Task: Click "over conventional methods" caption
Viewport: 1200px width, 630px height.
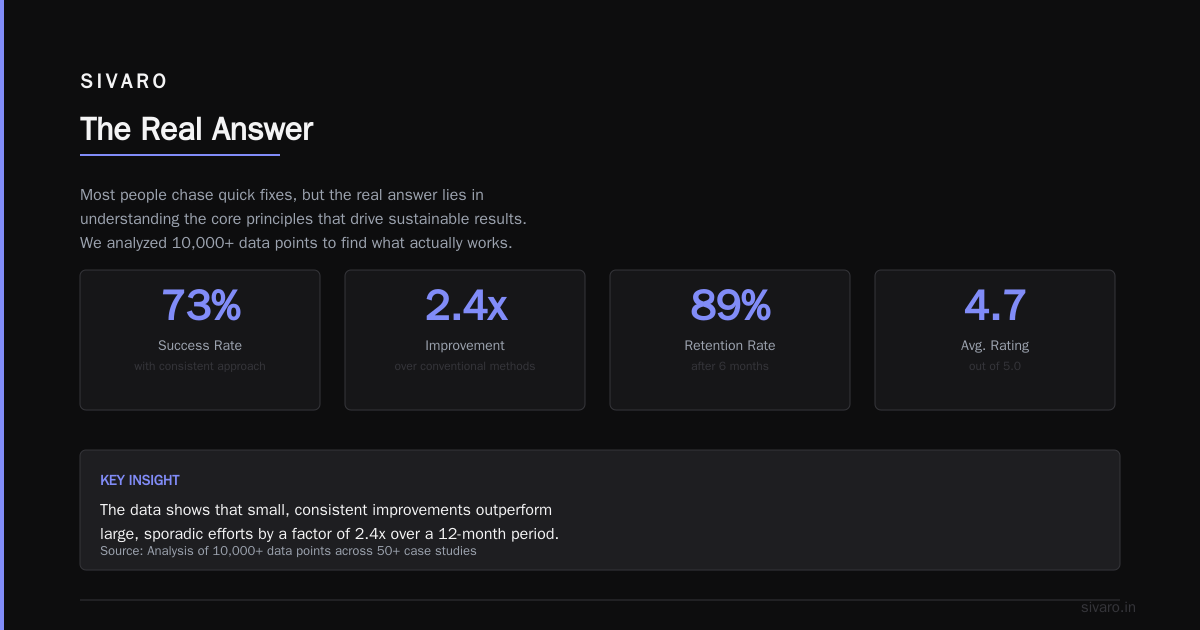Action: pyautogui.click(x=465, y=366)
